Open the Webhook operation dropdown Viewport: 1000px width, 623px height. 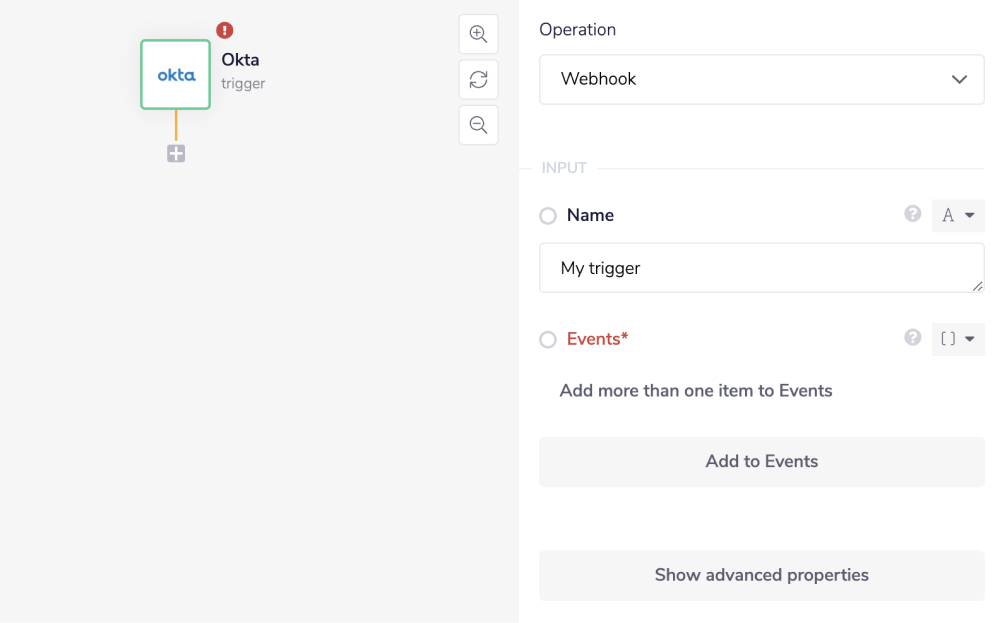(761, 79)
